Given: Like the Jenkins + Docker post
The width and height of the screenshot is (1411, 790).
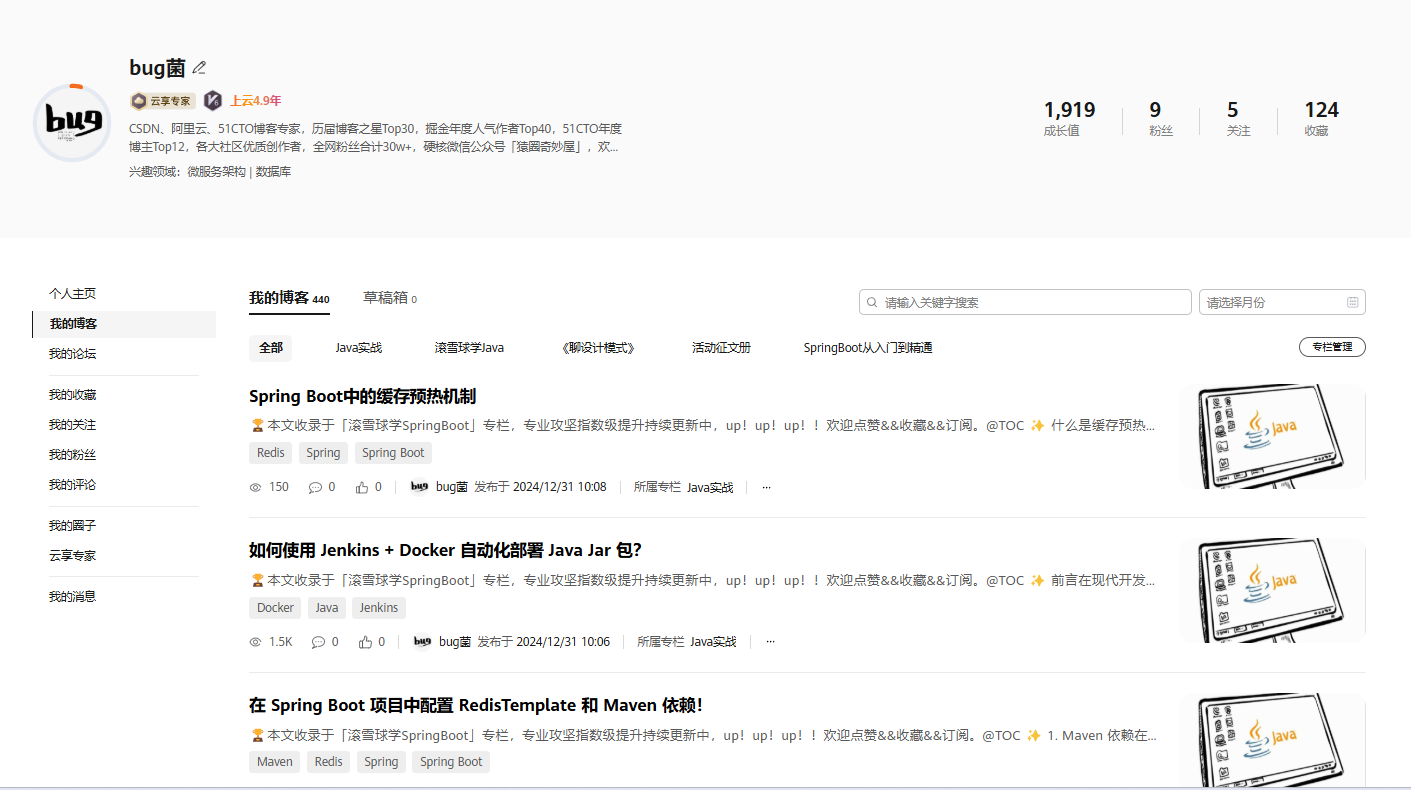Looking at the screenshot, I should [x=365, y=642].
